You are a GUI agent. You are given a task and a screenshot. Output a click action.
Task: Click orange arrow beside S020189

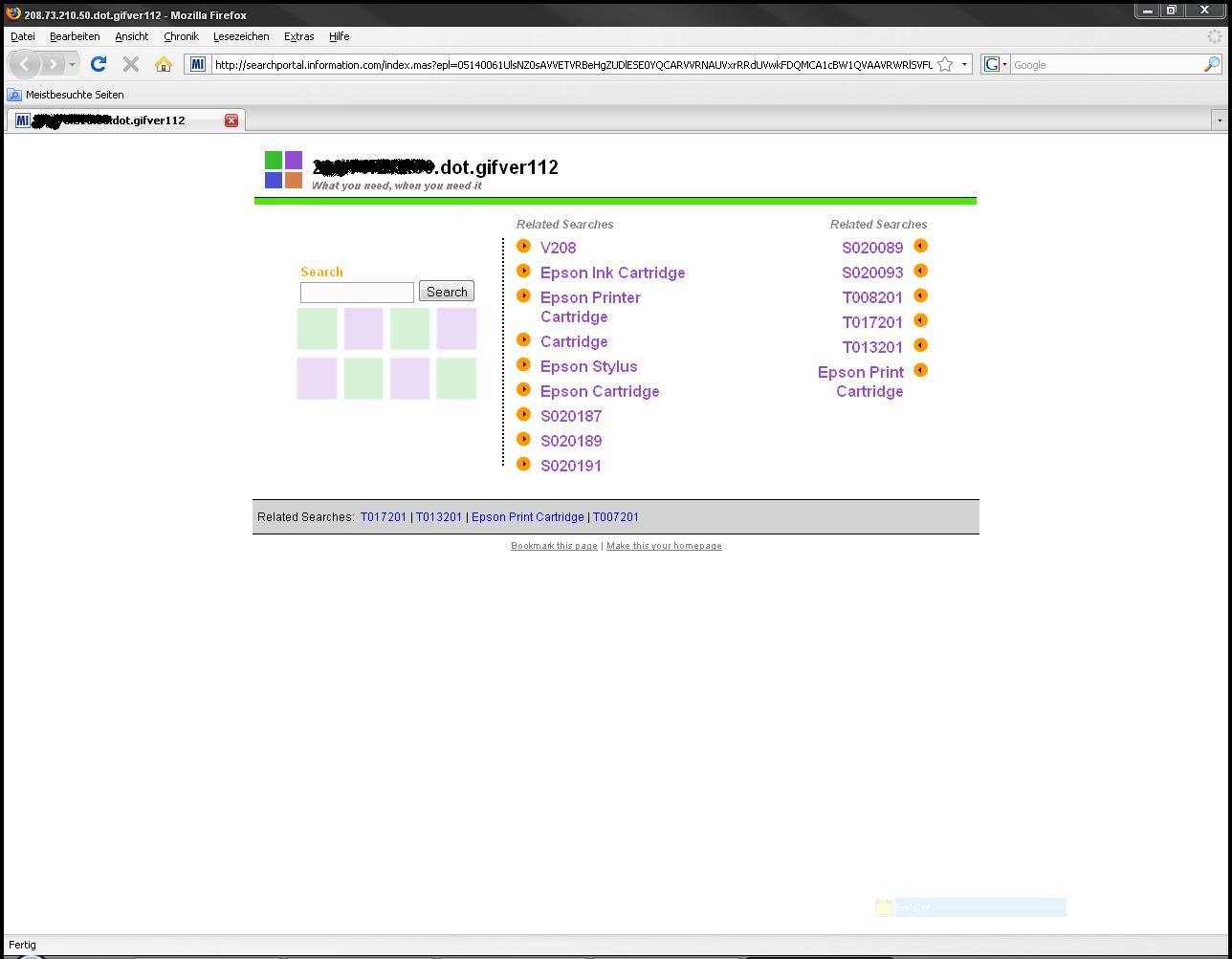[523, 439]
